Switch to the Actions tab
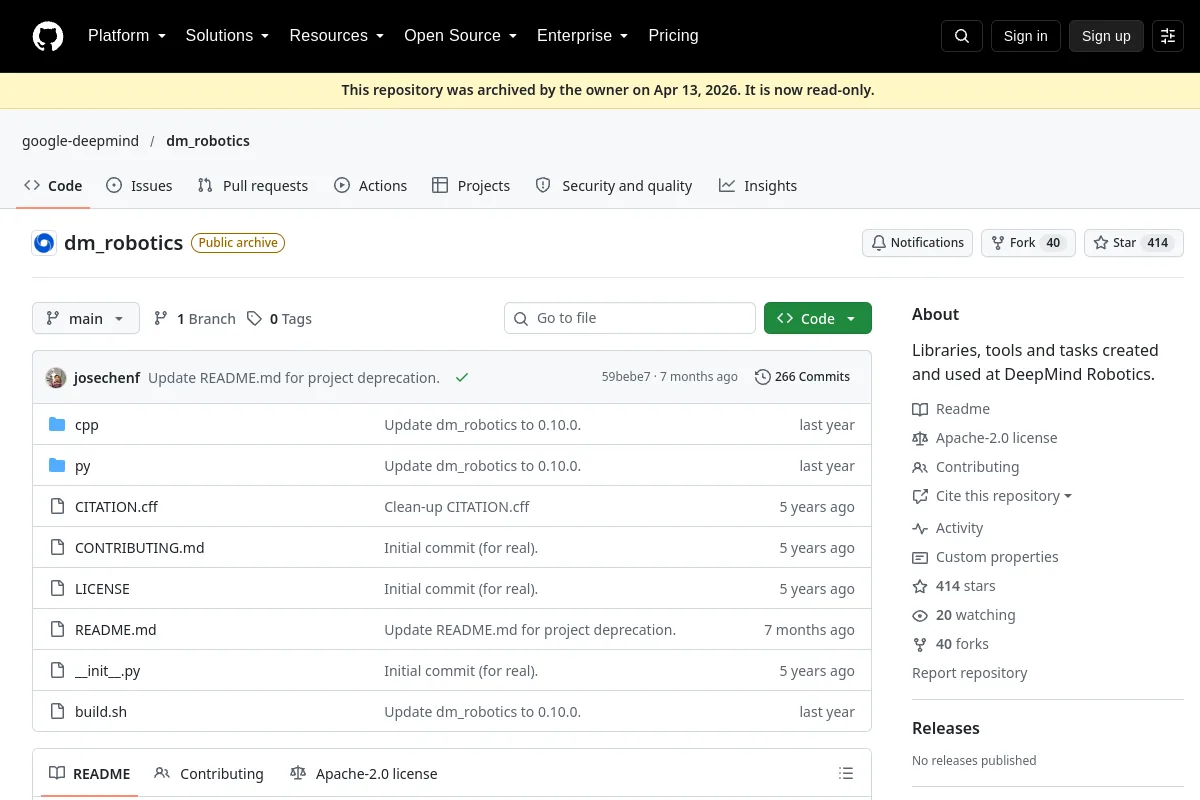 [x=371, y=186]
